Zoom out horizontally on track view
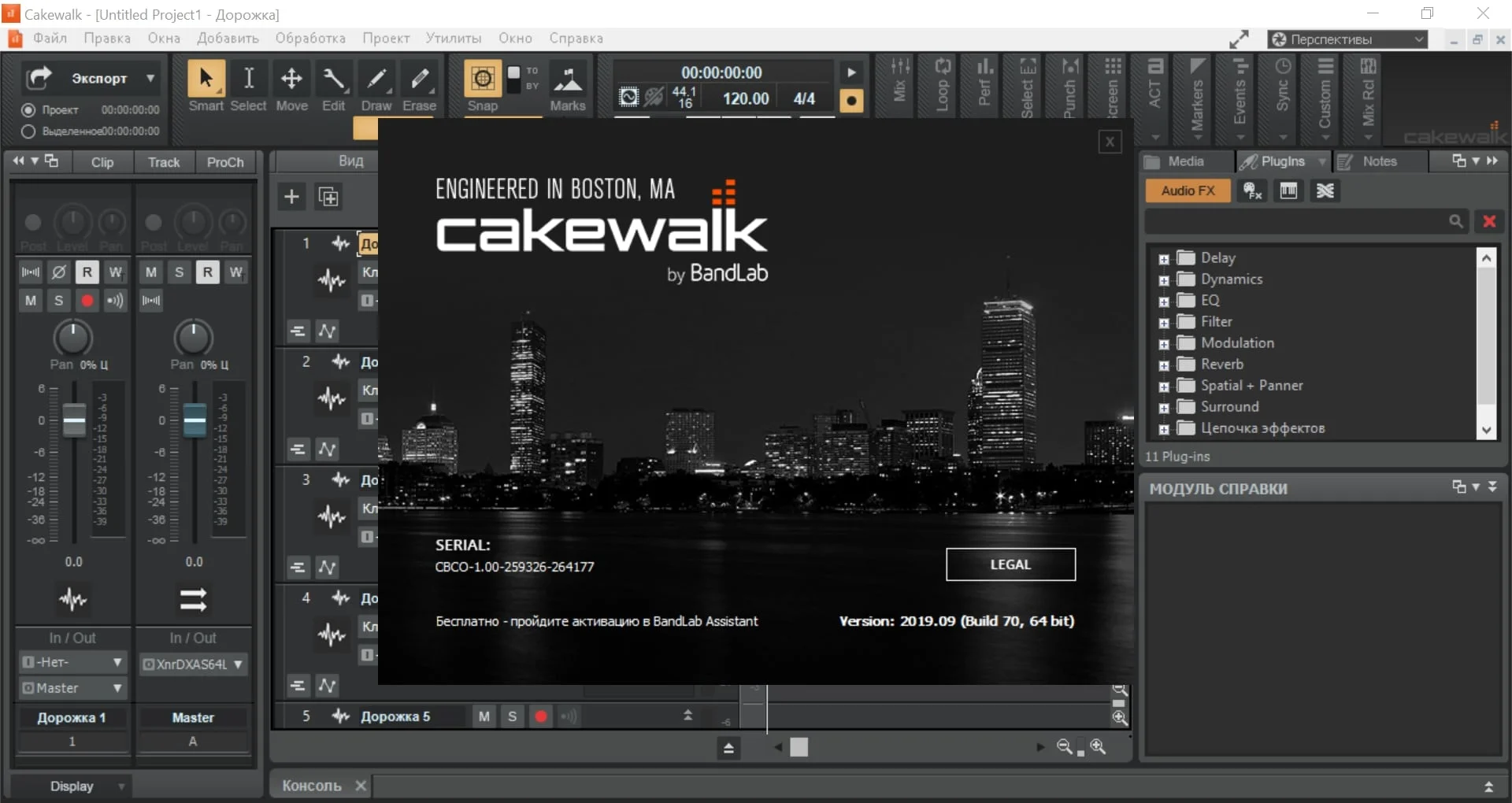This screenshot has width=1512, height=803. coord(1065,747)
